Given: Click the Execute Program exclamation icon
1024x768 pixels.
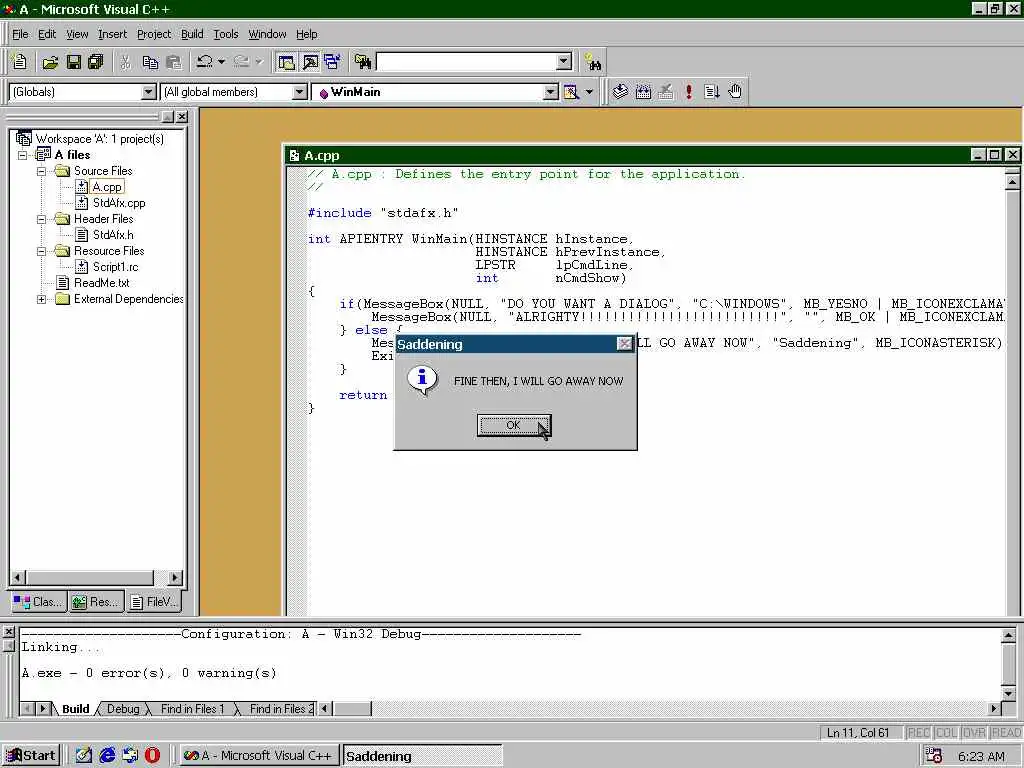Looking at the screenshot, I should [x=689, y=92].
